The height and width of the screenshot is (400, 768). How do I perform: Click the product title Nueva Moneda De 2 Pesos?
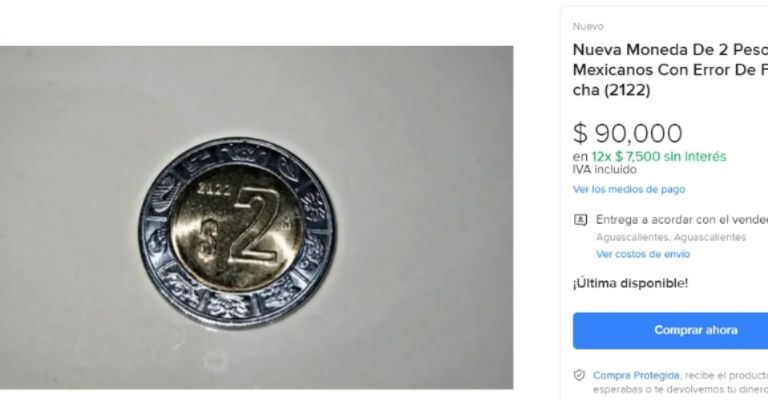click(671, 70)
